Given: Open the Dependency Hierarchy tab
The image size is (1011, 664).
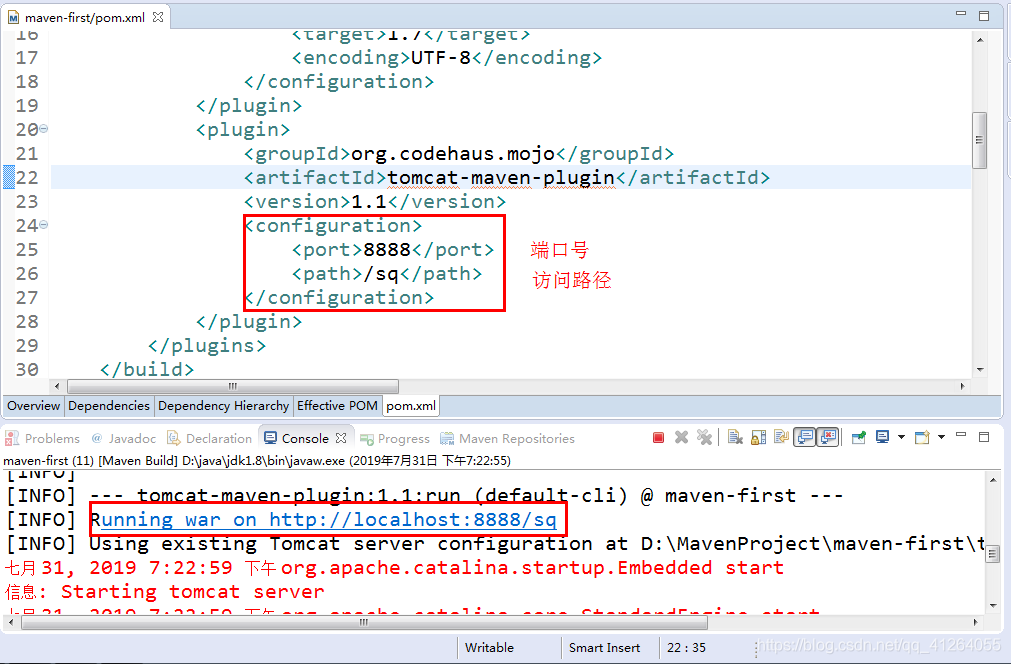Looking at the screenshot, I should click(224, 405).
